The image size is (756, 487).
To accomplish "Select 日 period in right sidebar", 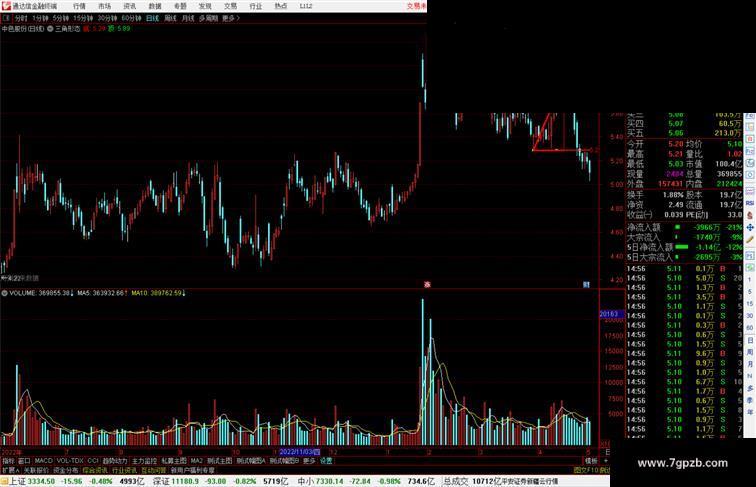I will pos(750,340).
